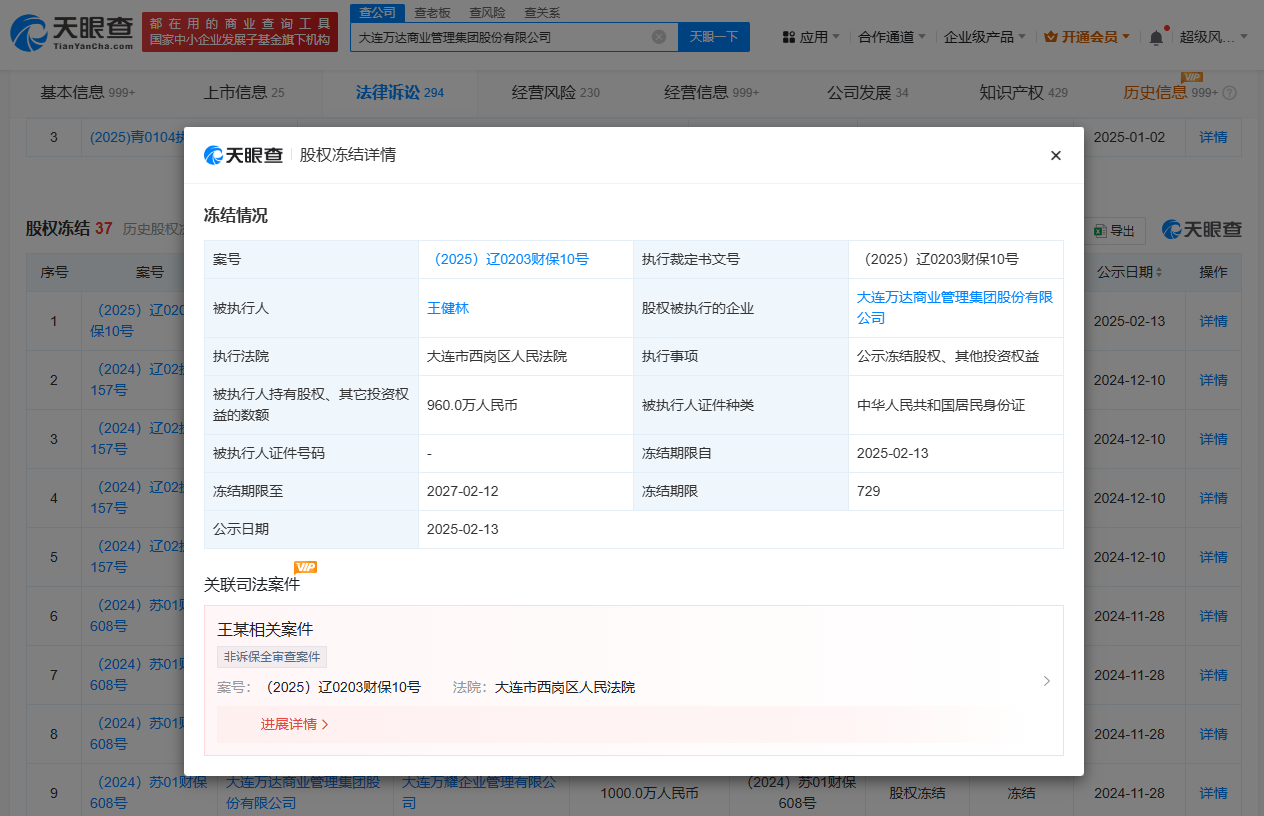Switch to 查老板 search tab
1264x816 pixels.
point(432,12)
